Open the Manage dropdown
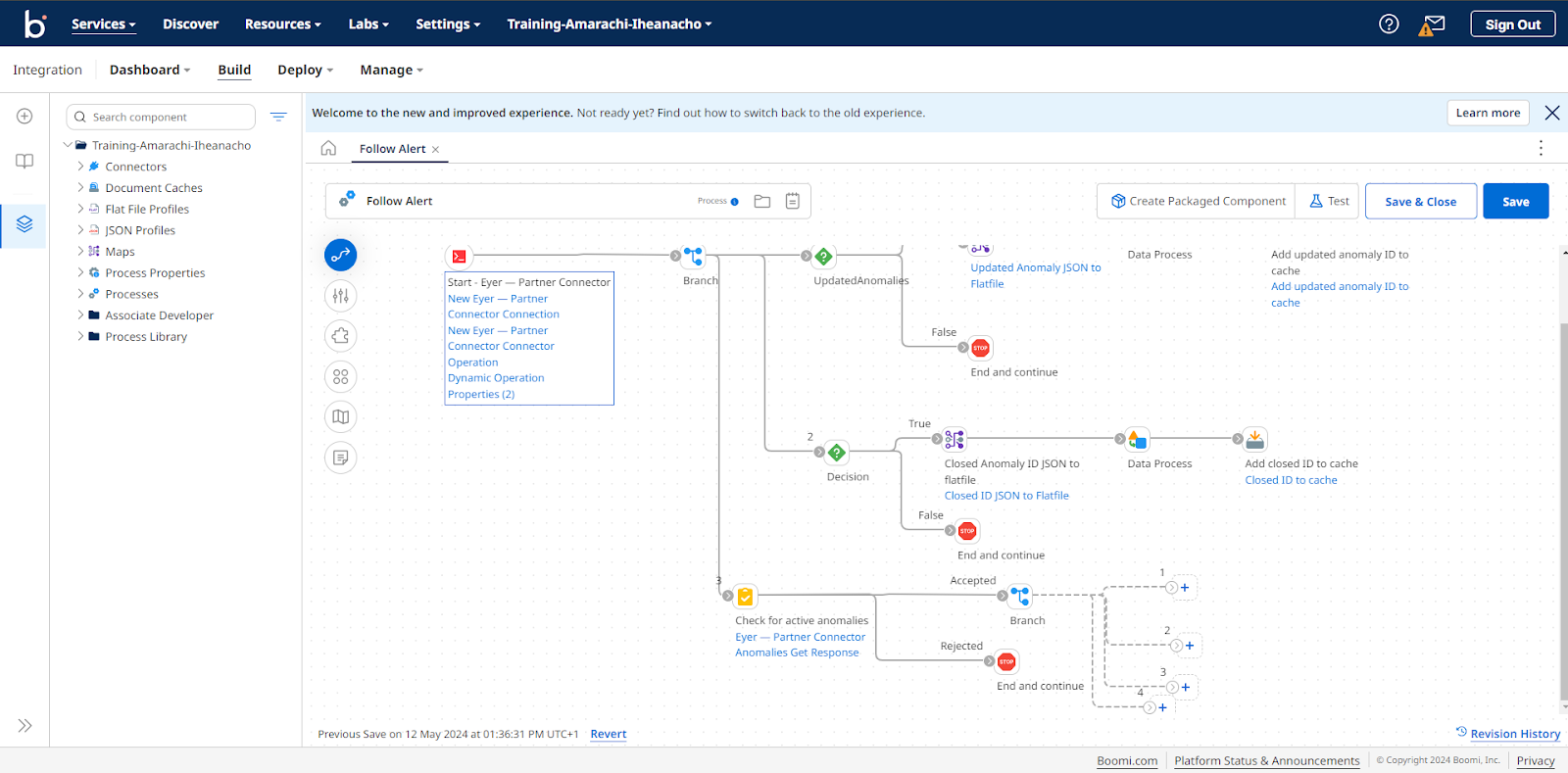1568x773 pixels. coord(392,70)
